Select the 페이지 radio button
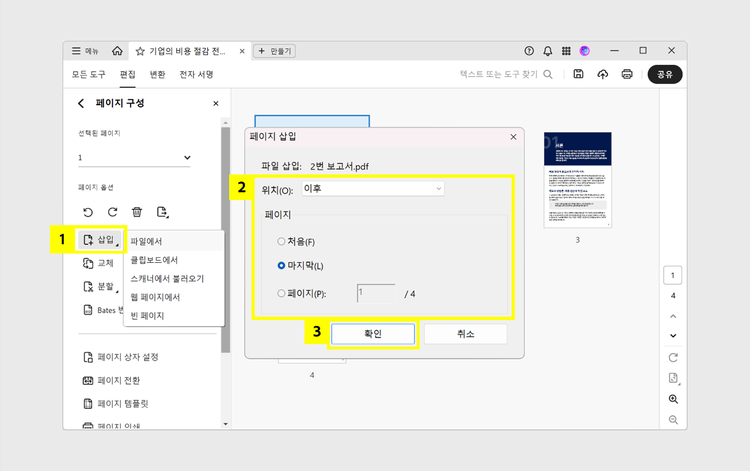The width and height of the screenshot is (750, 471). point(281,294)
